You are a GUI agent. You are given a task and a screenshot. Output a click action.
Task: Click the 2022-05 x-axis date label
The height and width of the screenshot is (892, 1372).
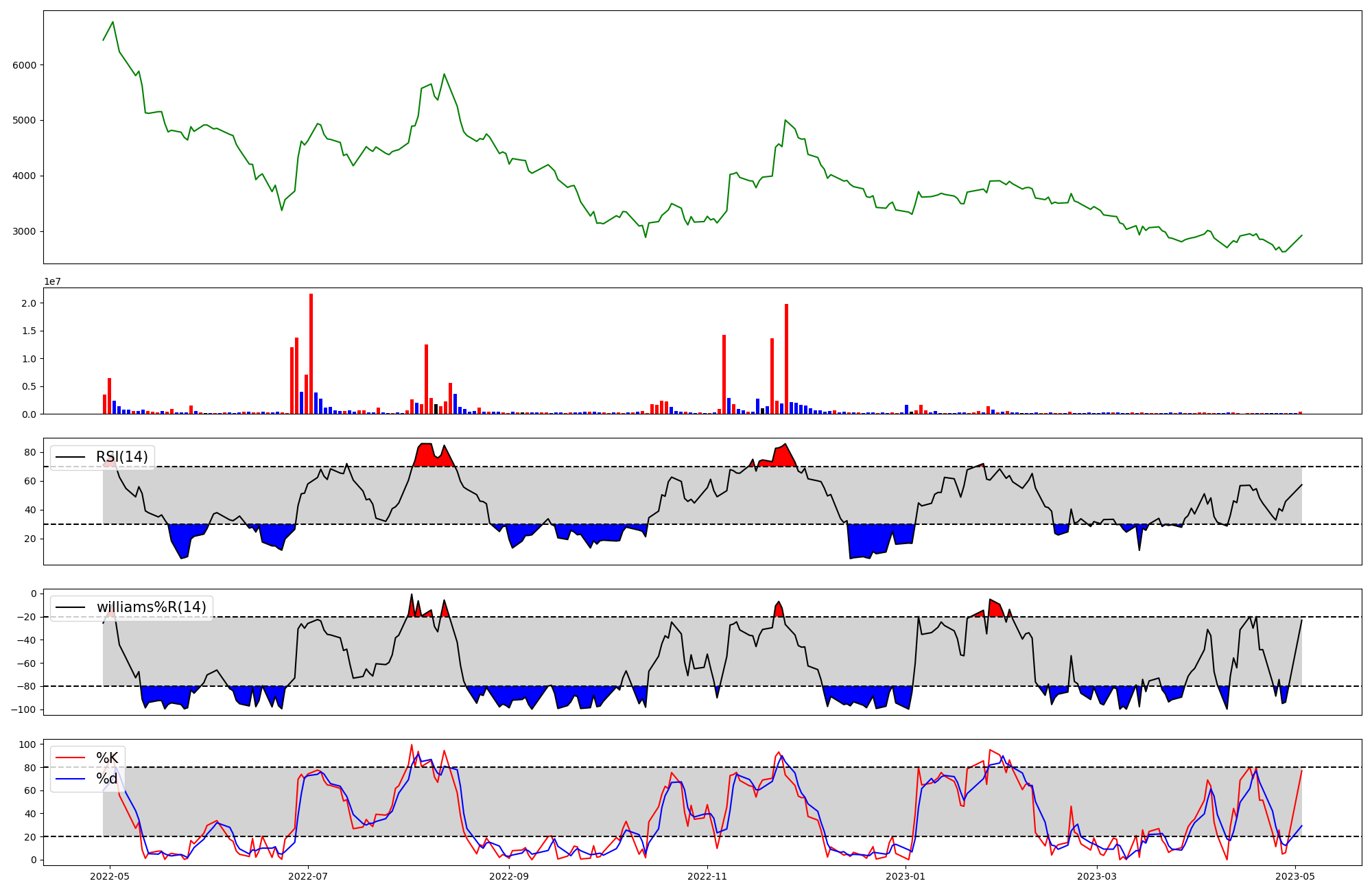[110, 876]
